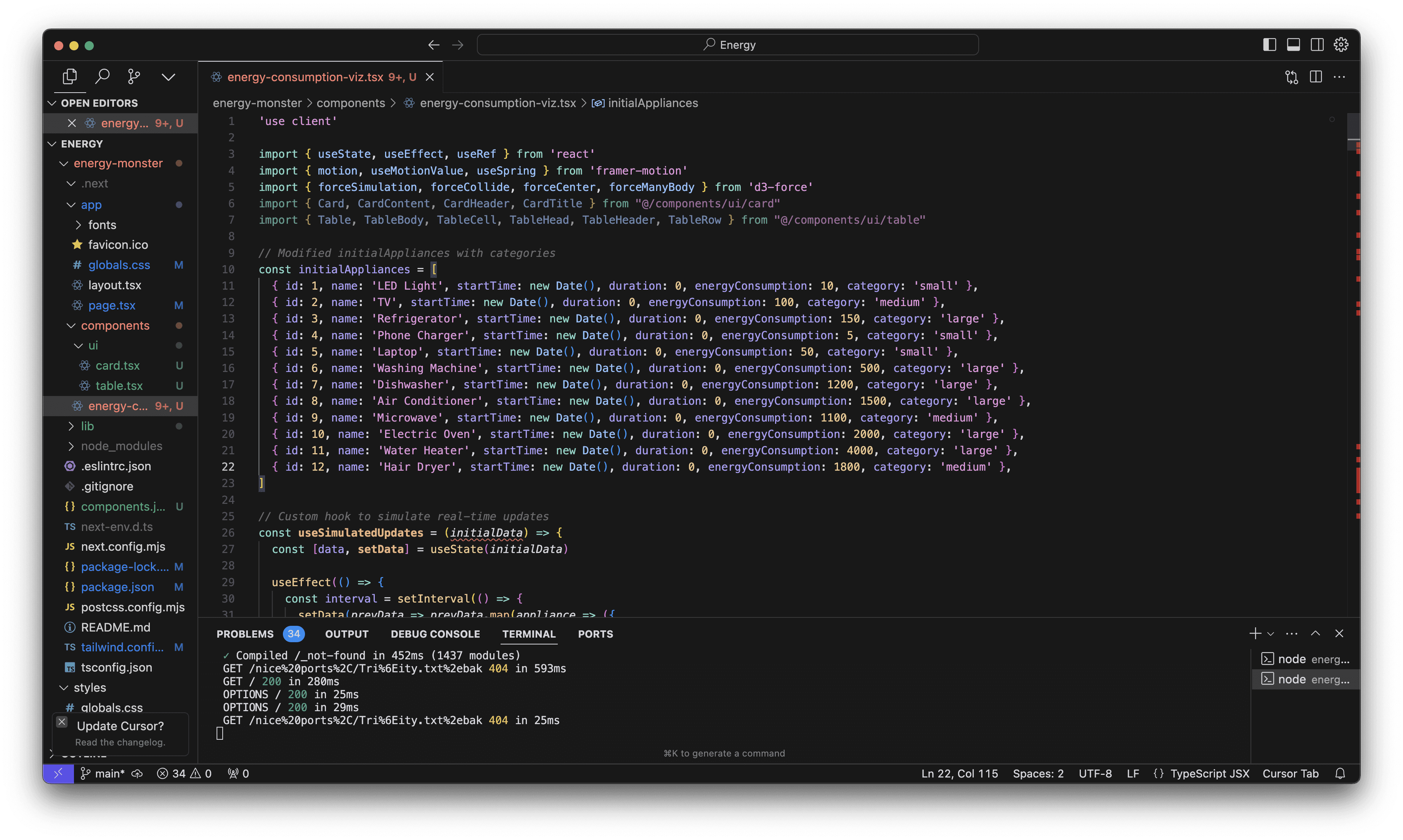Click new terminal plus icon
Screen dimensions: 1403x840
tap(1255, 633)
